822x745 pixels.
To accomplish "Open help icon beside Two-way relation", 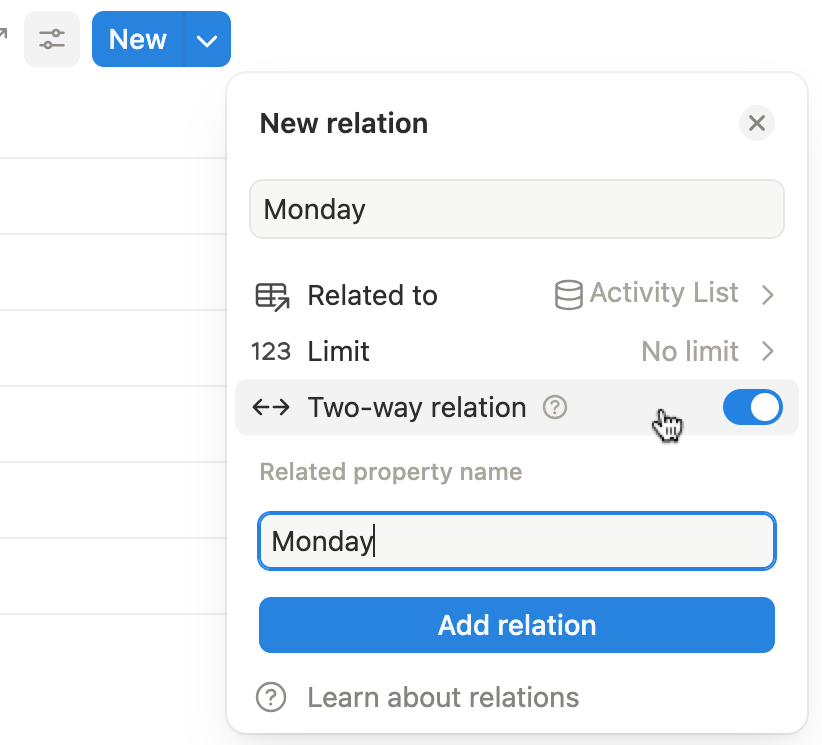I will click(555, 408).
